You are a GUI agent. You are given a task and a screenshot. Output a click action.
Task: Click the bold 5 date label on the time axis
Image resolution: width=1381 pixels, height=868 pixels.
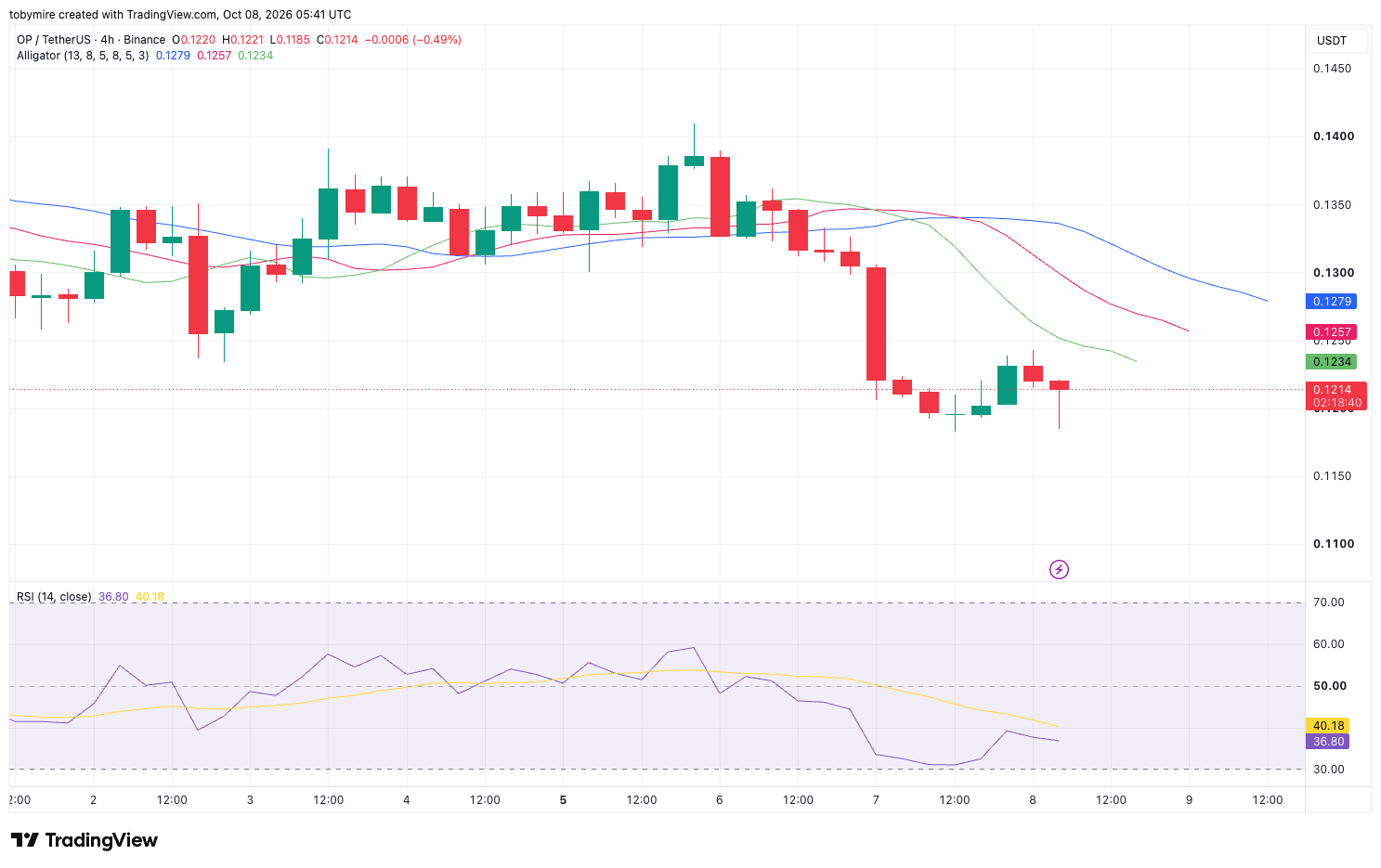point(563,800)
